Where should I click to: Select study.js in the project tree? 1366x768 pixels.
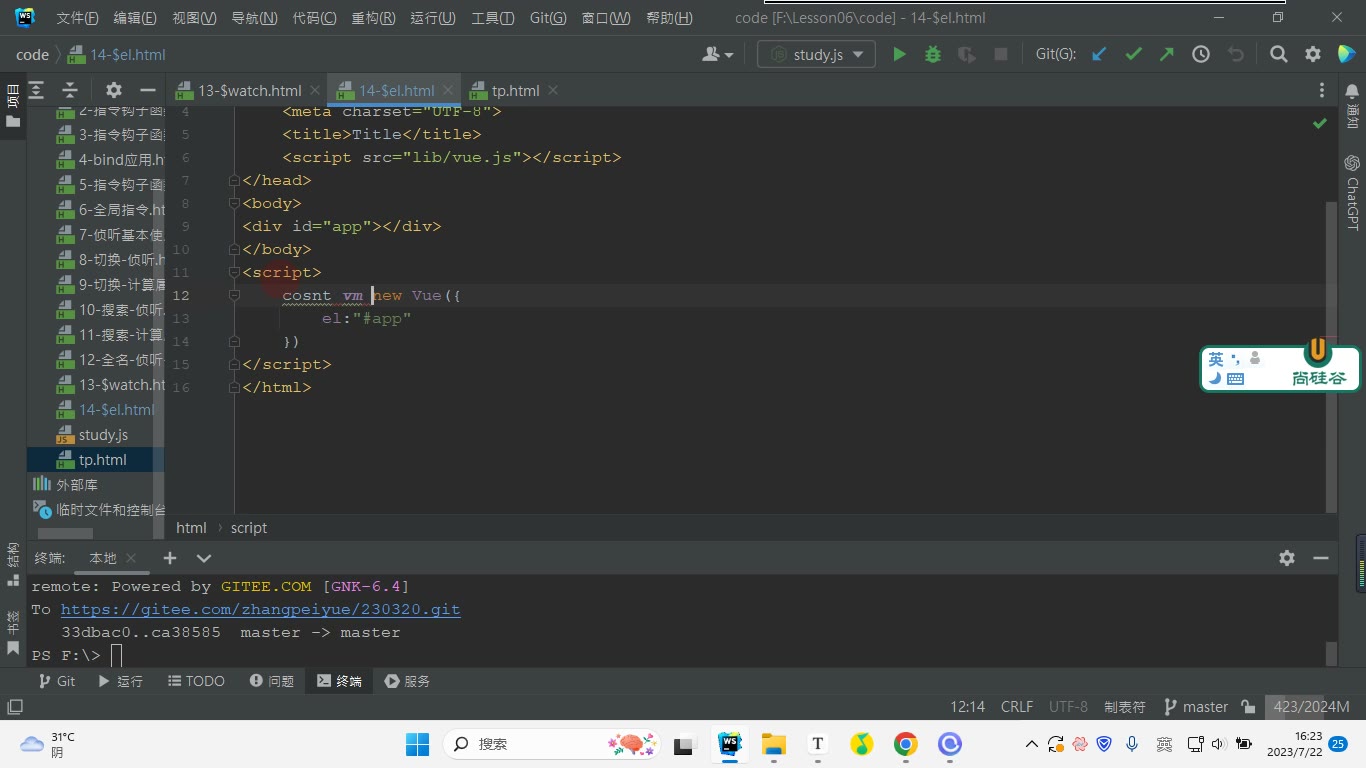click(x=103, y=435)
